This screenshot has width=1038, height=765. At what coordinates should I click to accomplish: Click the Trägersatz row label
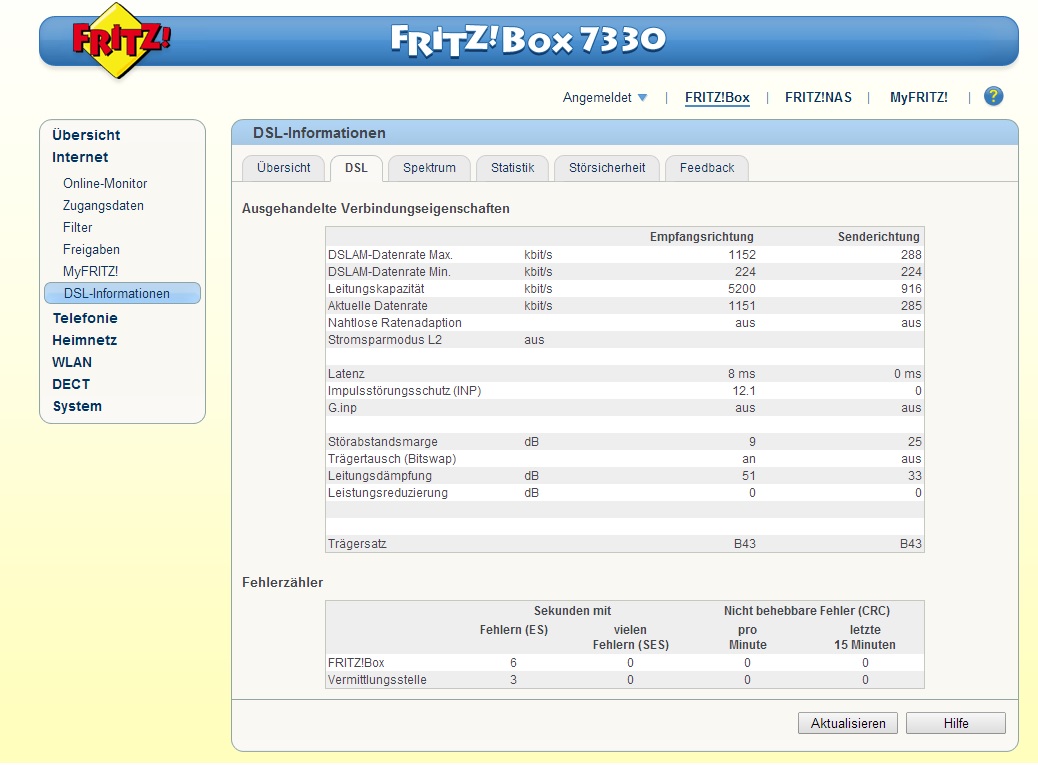click(x=357, y=544)
